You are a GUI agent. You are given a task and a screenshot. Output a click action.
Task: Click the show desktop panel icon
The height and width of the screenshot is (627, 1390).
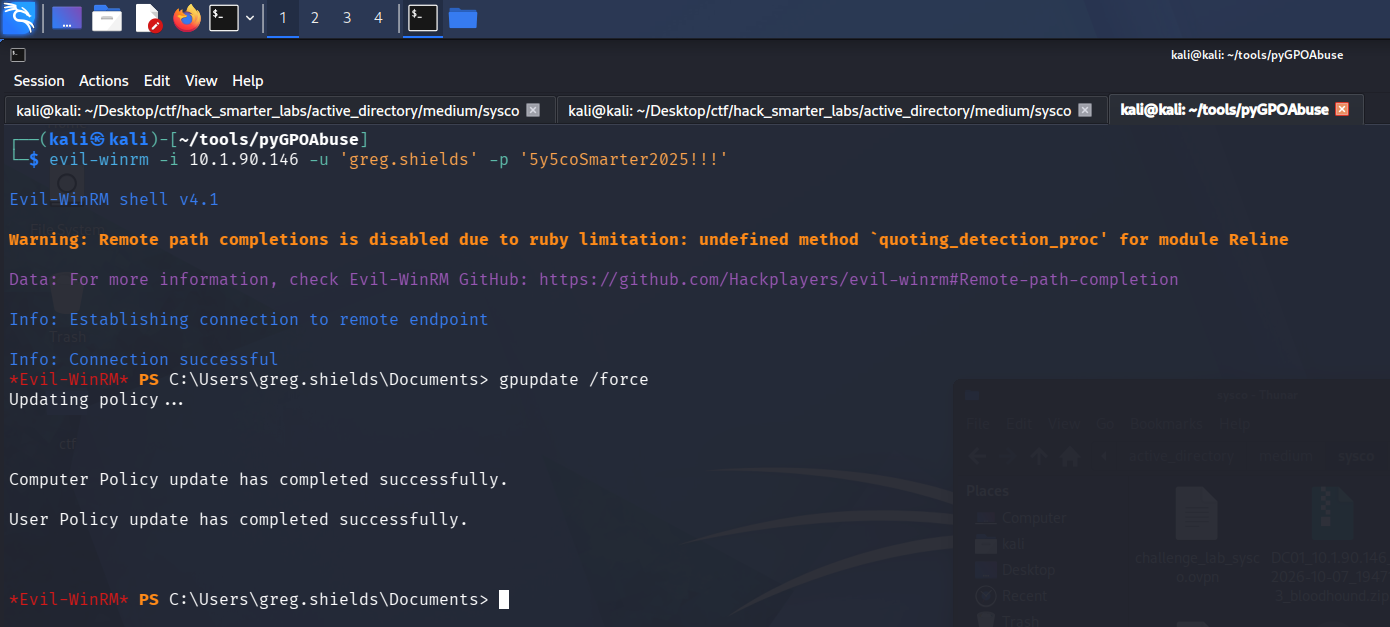click(67, 17)
